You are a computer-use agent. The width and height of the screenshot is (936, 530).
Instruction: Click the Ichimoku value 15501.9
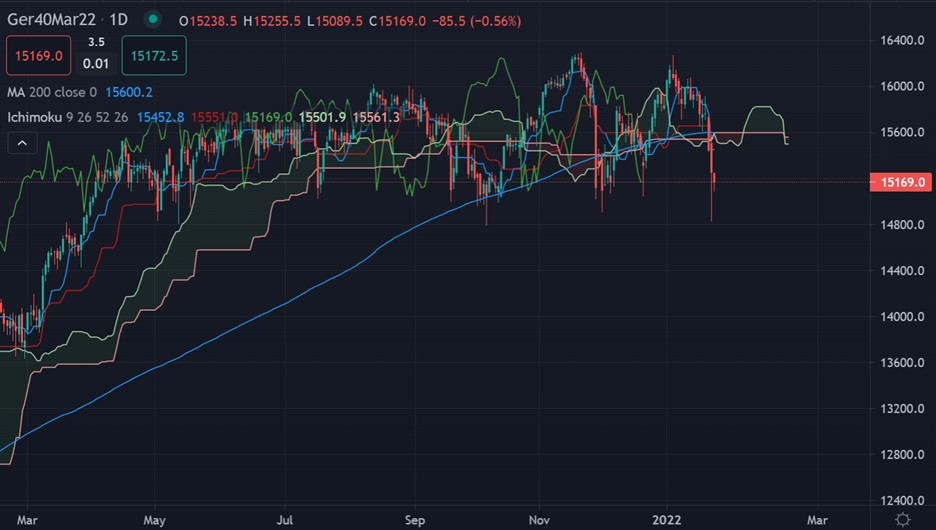pos(322,117)
